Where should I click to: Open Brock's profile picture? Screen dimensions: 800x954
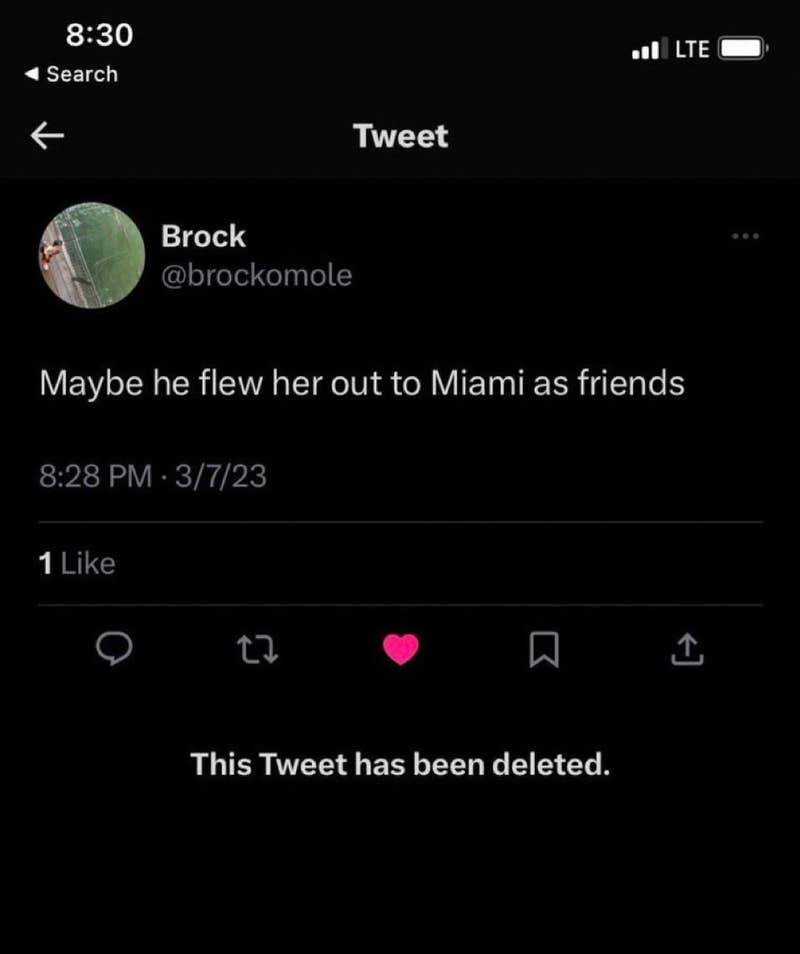92,255
